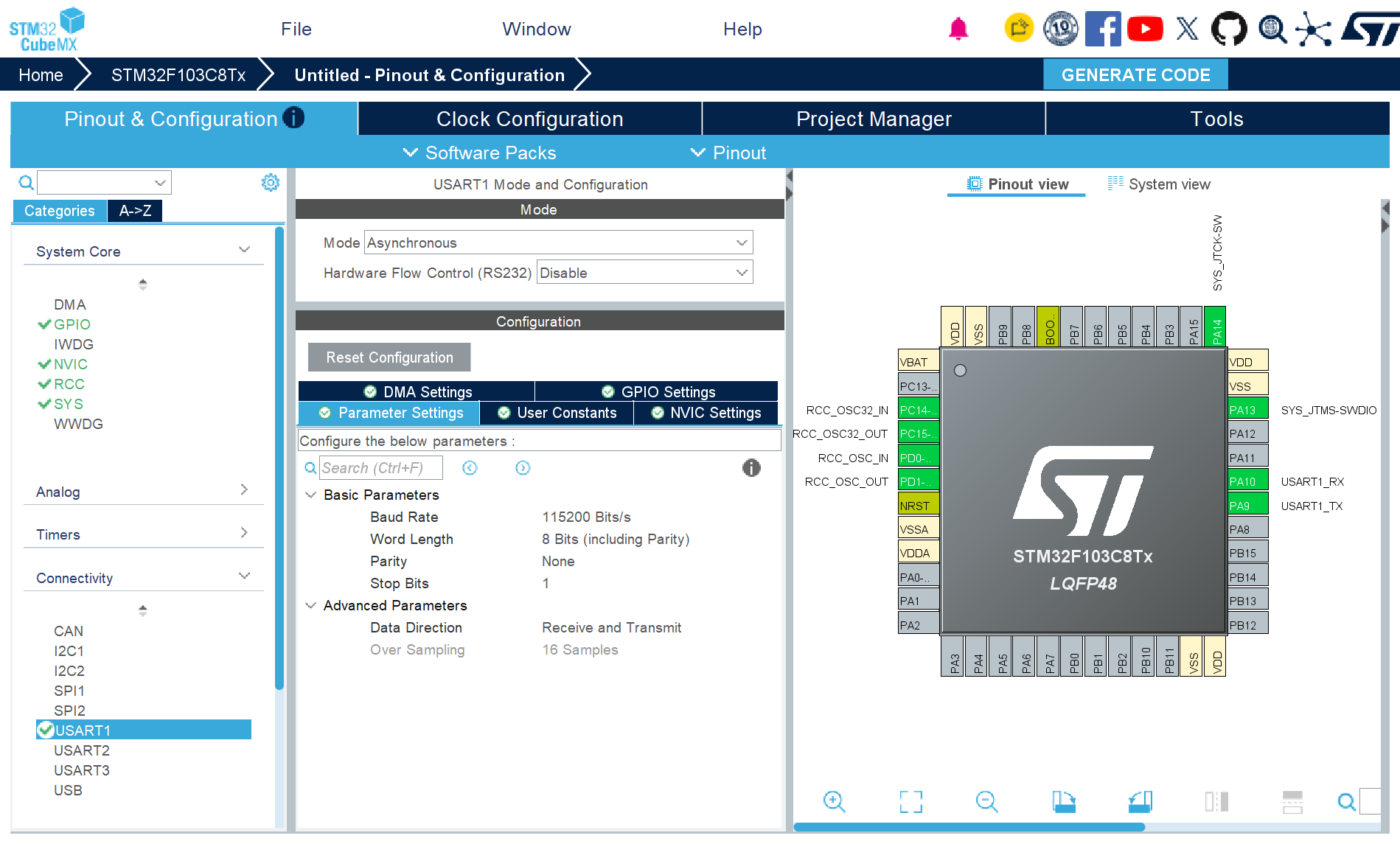The height and width of the screenshot is (844, 1400).
Task: Switch to System view
Action: tap(1159, 184)
